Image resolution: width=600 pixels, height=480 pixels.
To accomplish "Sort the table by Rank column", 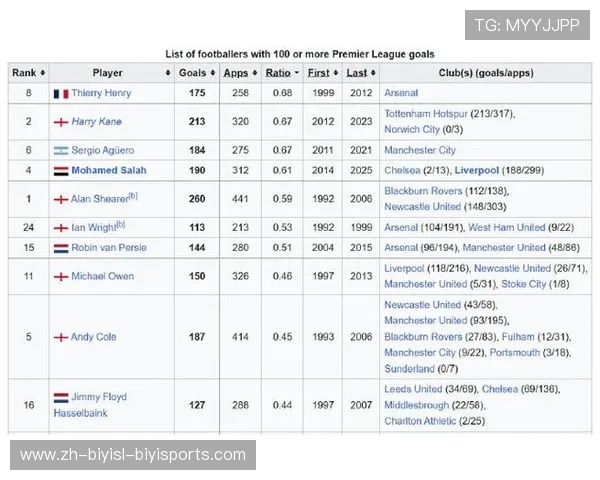I will point(29,73).
